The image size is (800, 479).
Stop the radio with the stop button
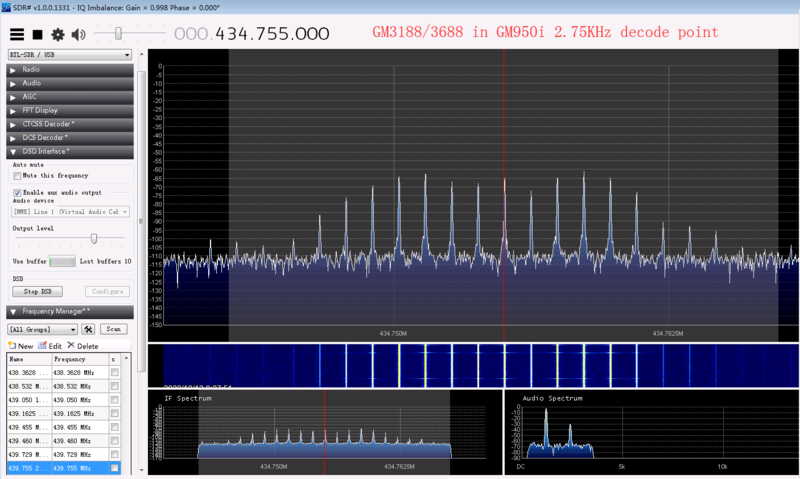click(x=37, y=34)
